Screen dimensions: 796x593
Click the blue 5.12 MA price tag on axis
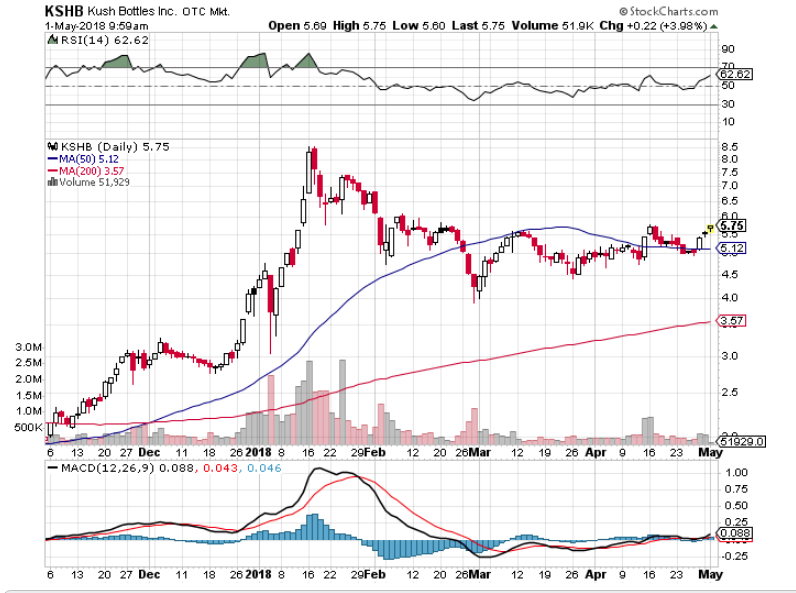[x=732, y=248]
